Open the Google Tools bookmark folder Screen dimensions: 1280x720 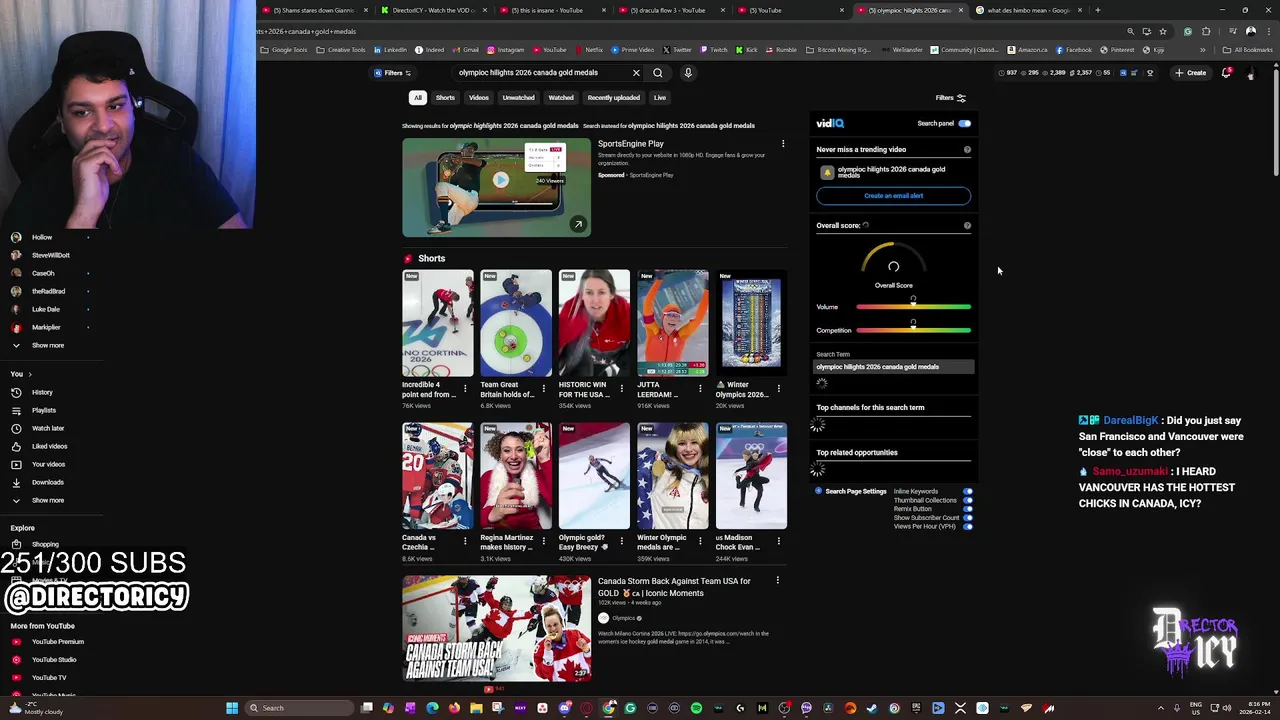[285, 50]
